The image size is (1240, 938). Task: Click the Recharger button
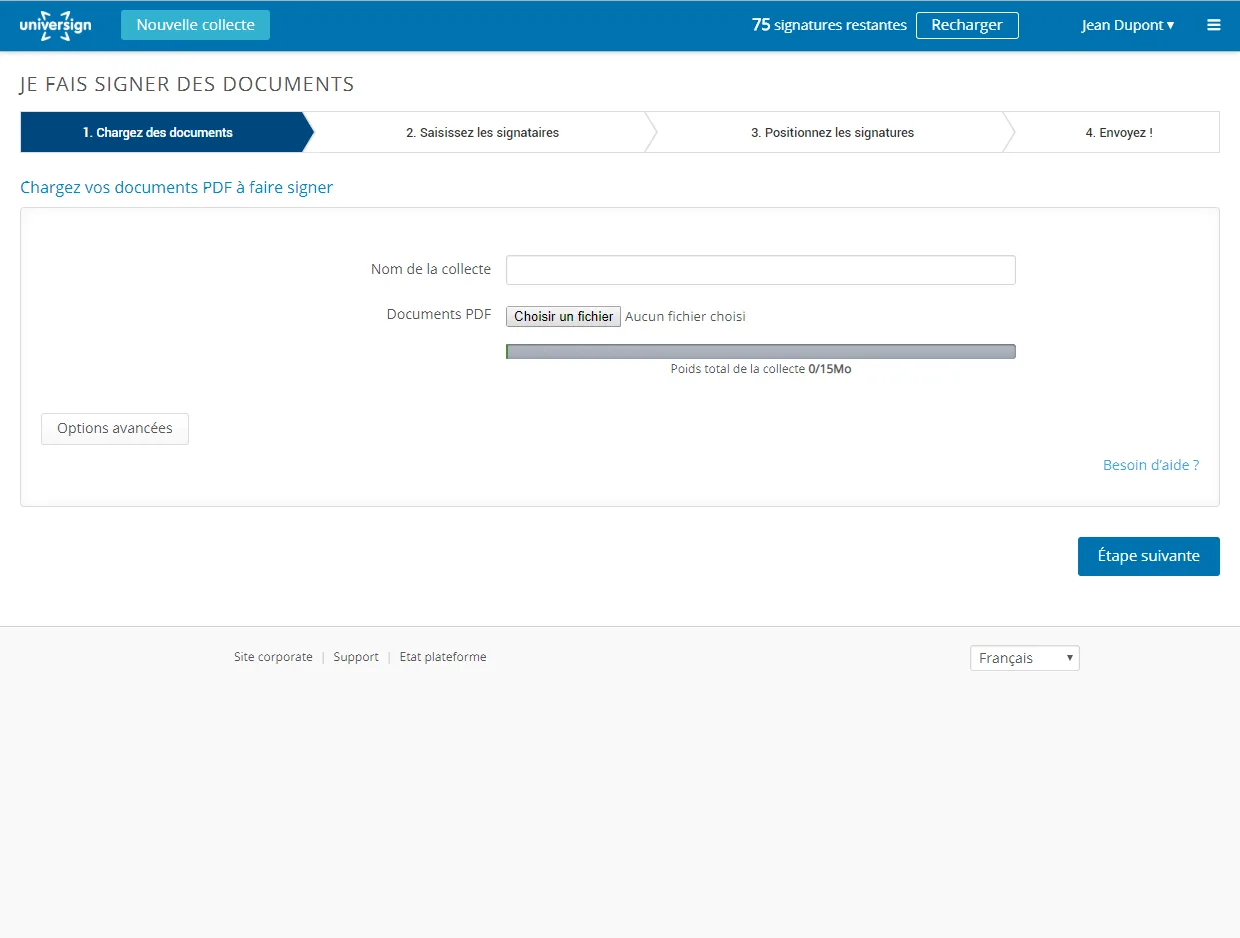(x=967, y=25)
